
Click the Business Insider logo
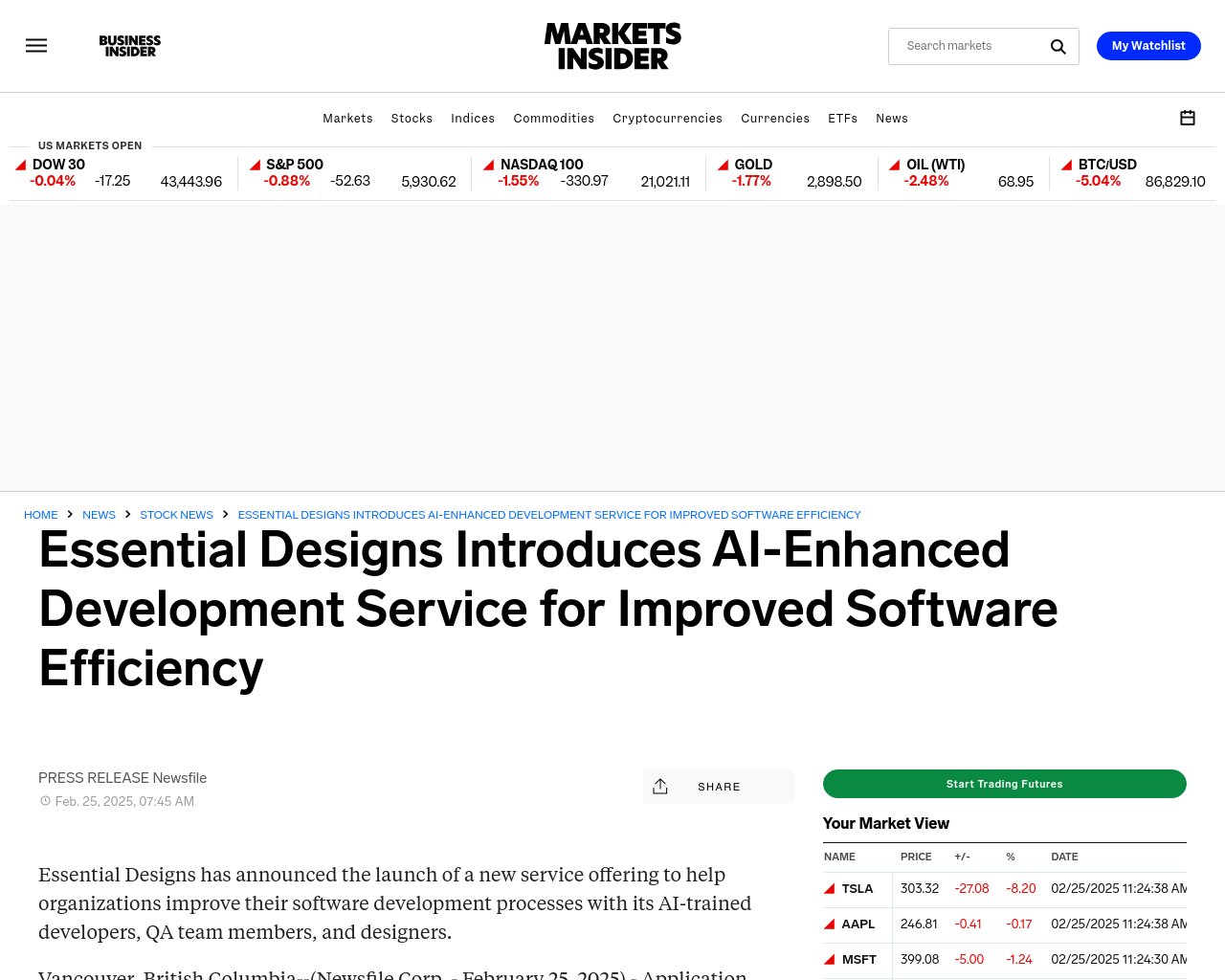[x=130, y=45]
